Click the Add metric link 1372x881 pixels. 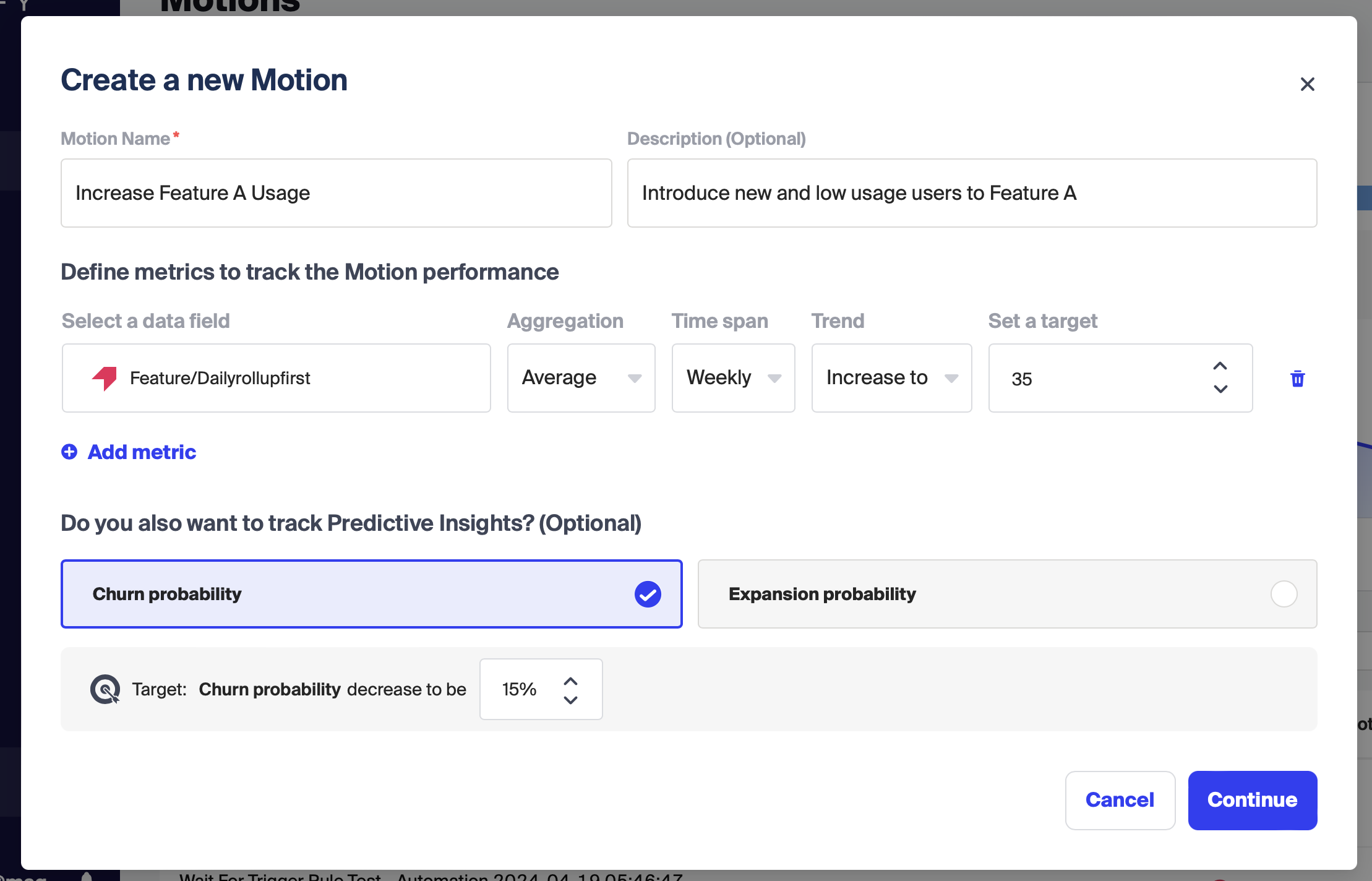pyautogui.click(x=142, y=452)
